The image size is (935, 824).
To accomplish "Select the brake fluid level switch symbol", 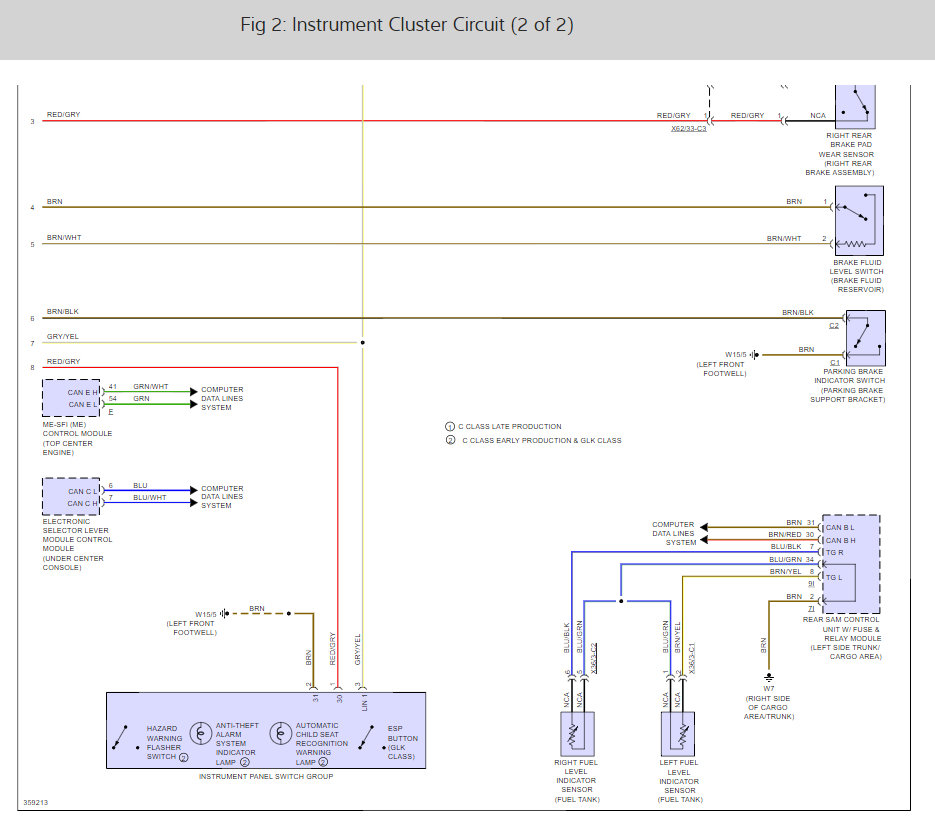I will click(x=859, y=221).
